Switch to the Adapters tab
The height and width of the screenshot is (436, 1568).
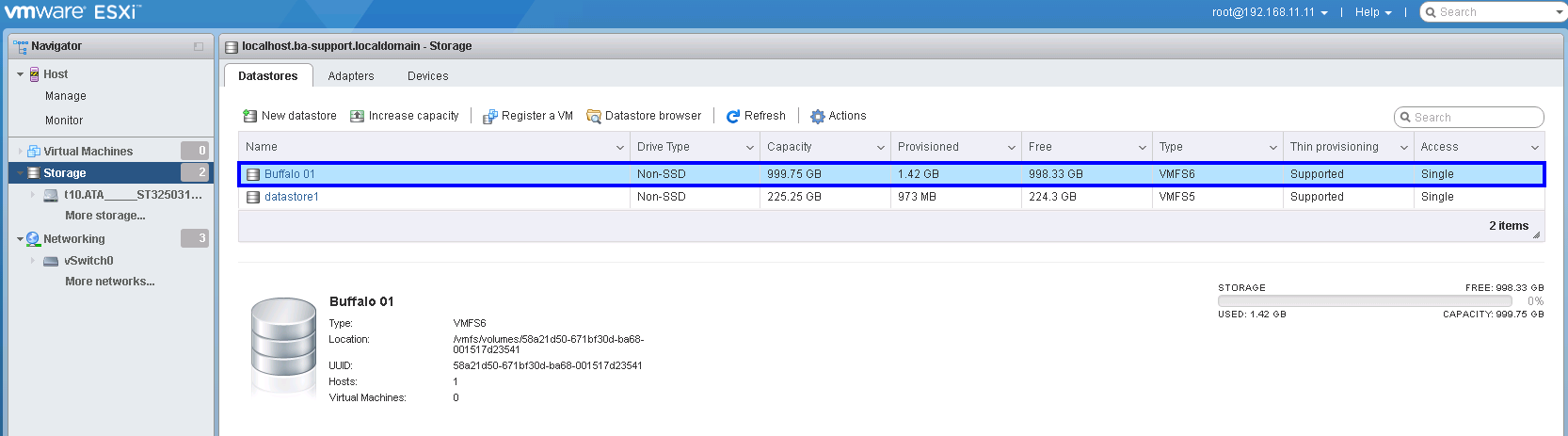click(350, 76)
